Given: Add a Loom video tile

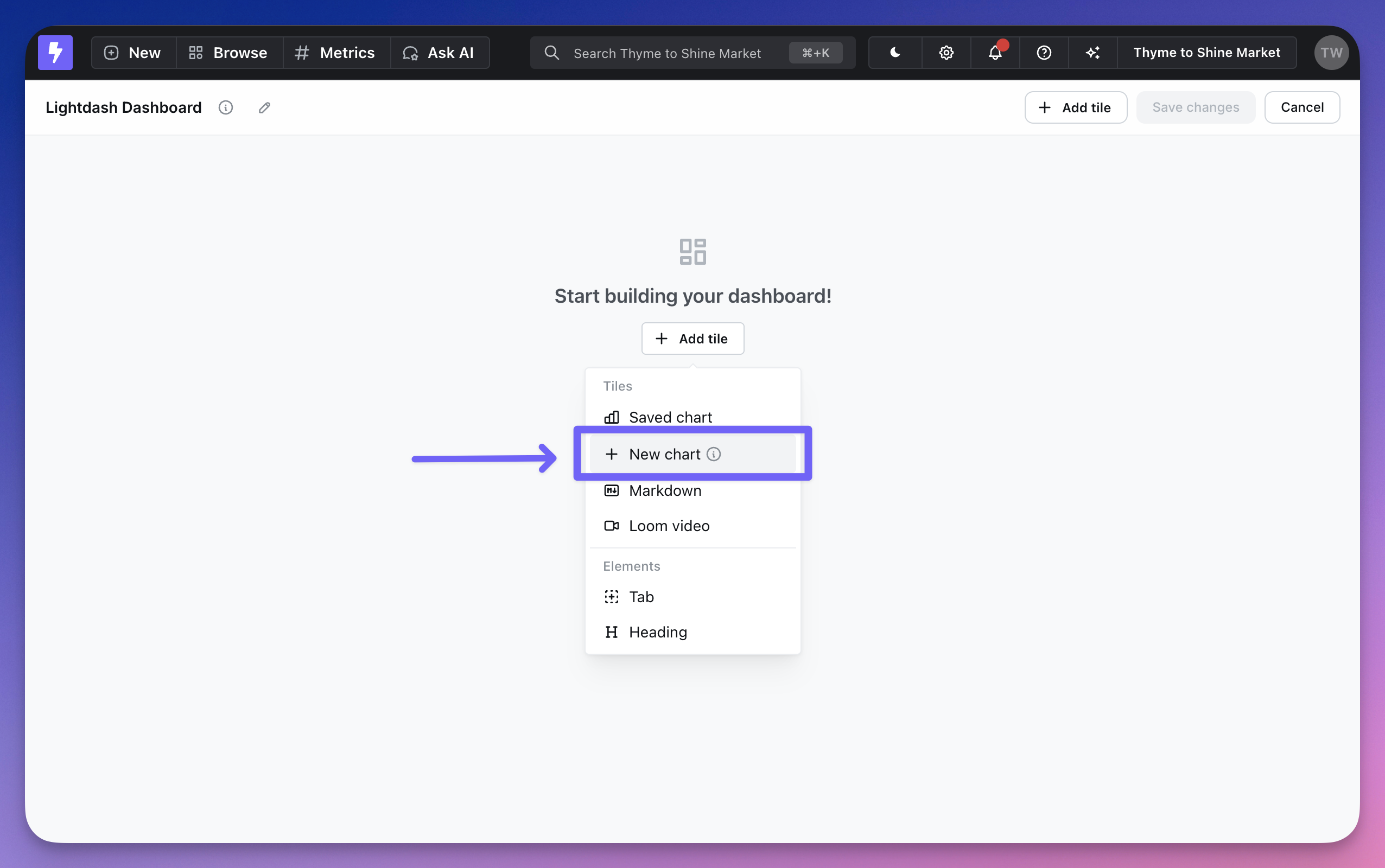Looking at the screenshot, I should pos(669,526).
